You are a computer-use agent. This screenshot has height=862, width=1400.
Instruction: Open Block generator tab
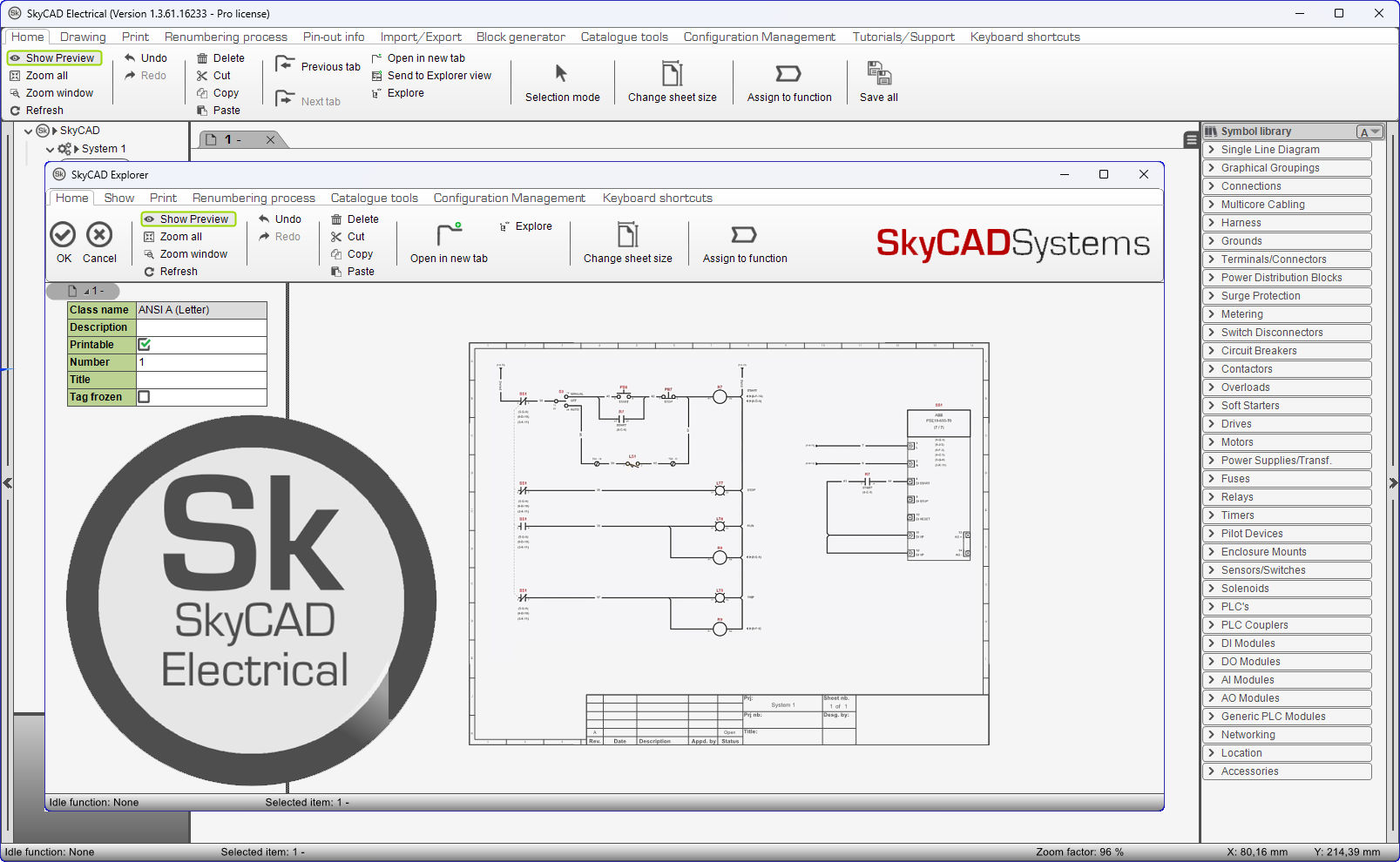pyautogui.click(x=521, y=37)
